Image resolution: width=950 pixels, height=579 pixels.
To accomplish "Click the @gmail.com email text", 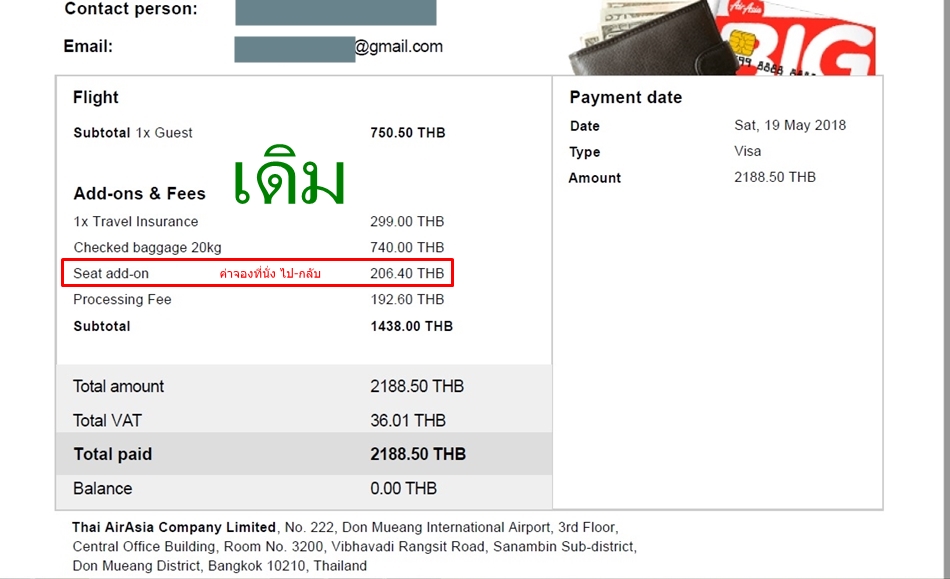I will pos(399,47).
